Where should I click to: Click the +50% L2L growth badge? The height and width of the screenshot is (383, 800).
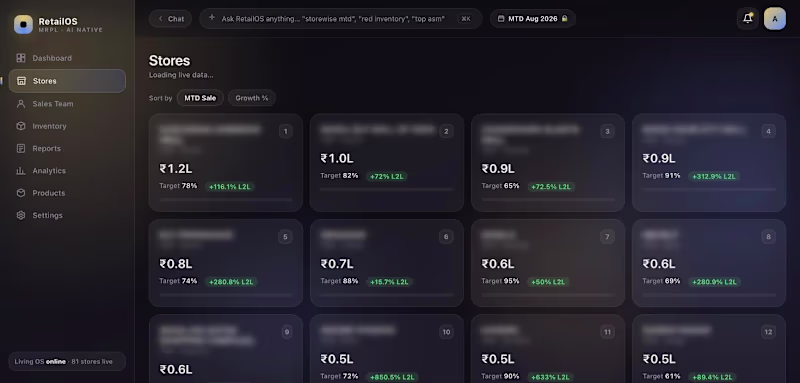pos(548,282)
